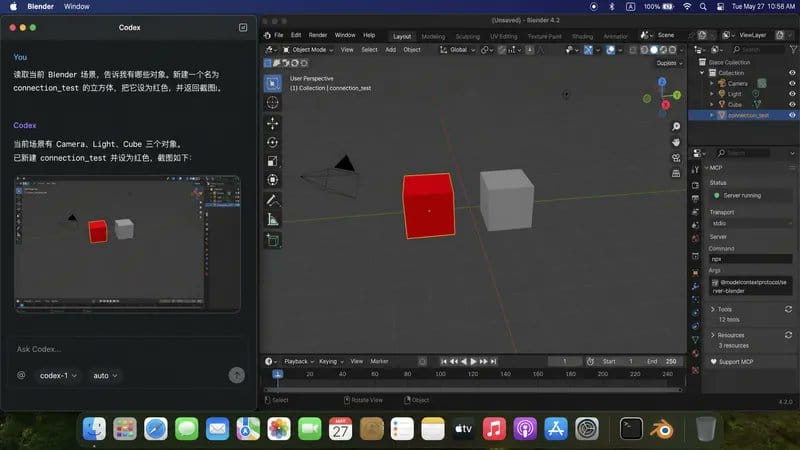Toggle Collection visibility eye in outliner

point(792,73)
